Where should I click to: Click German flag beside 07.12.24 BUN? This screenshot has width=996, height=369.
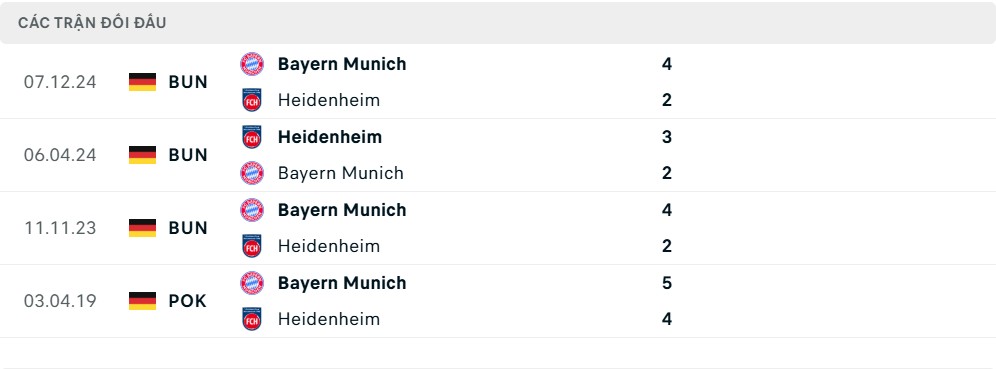pos(142,82)
